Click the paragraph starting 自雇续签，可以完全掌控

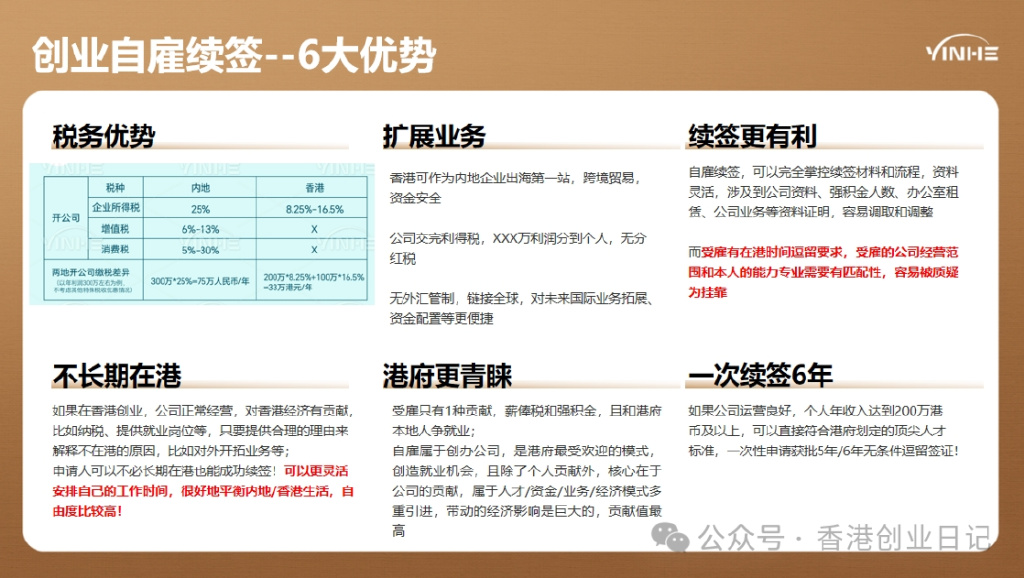click(824, 192)
